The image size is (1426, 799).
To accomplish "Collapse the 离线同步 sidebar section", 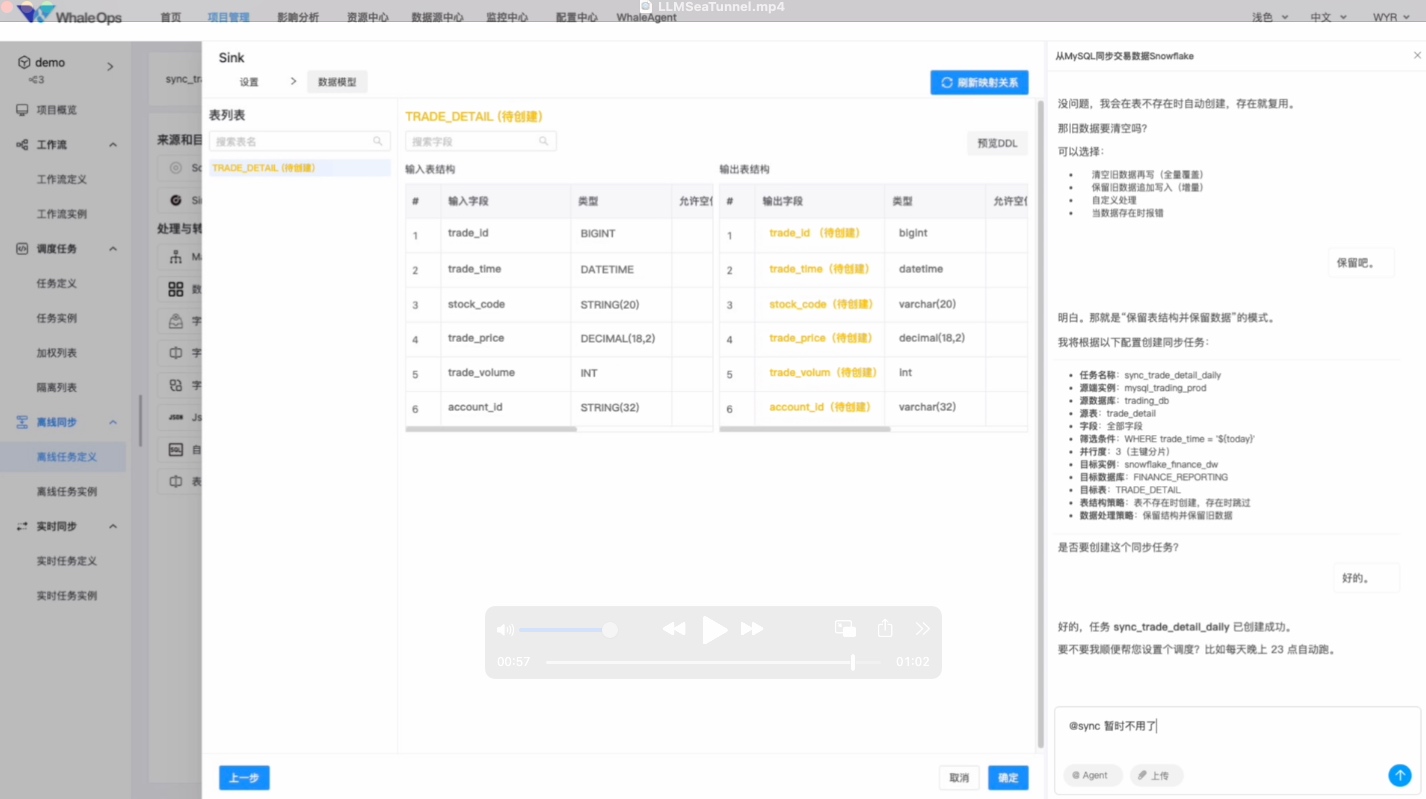I will coord(113,422).
